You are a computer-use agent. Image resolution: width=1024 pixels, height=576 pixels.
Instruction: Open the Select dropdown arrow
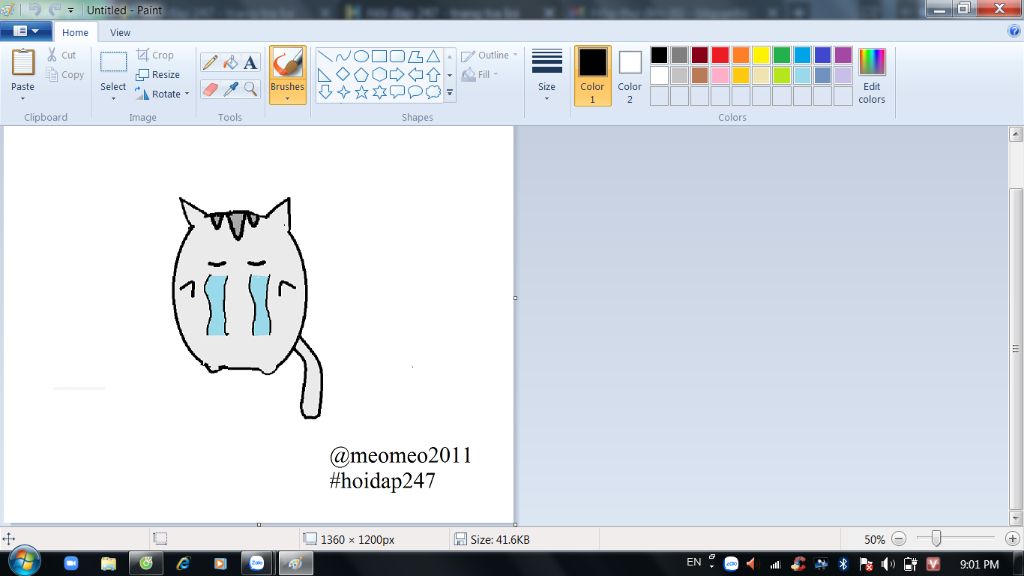click(x=113, y=99)
